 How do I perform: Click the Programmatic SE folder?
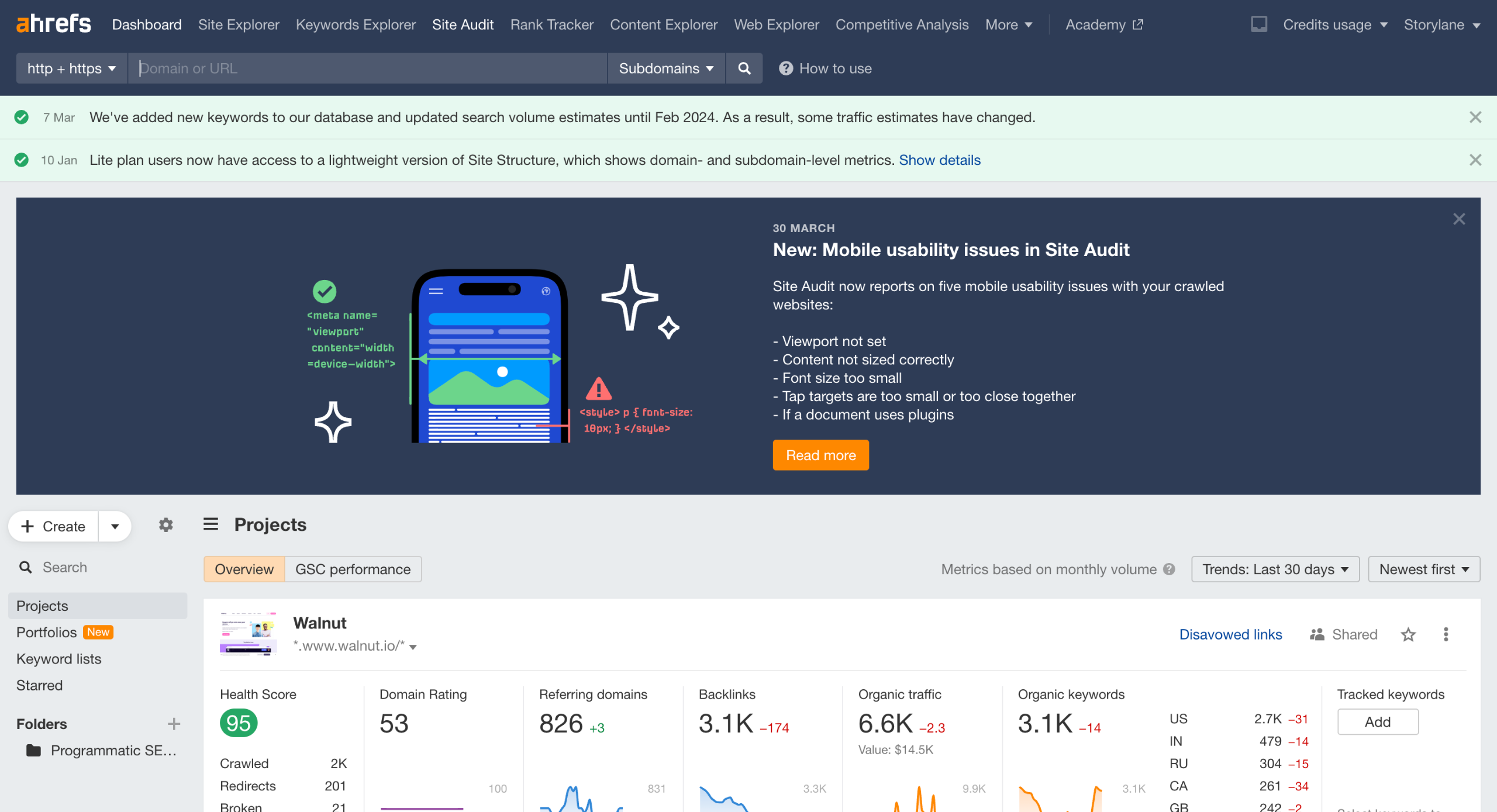102,750
